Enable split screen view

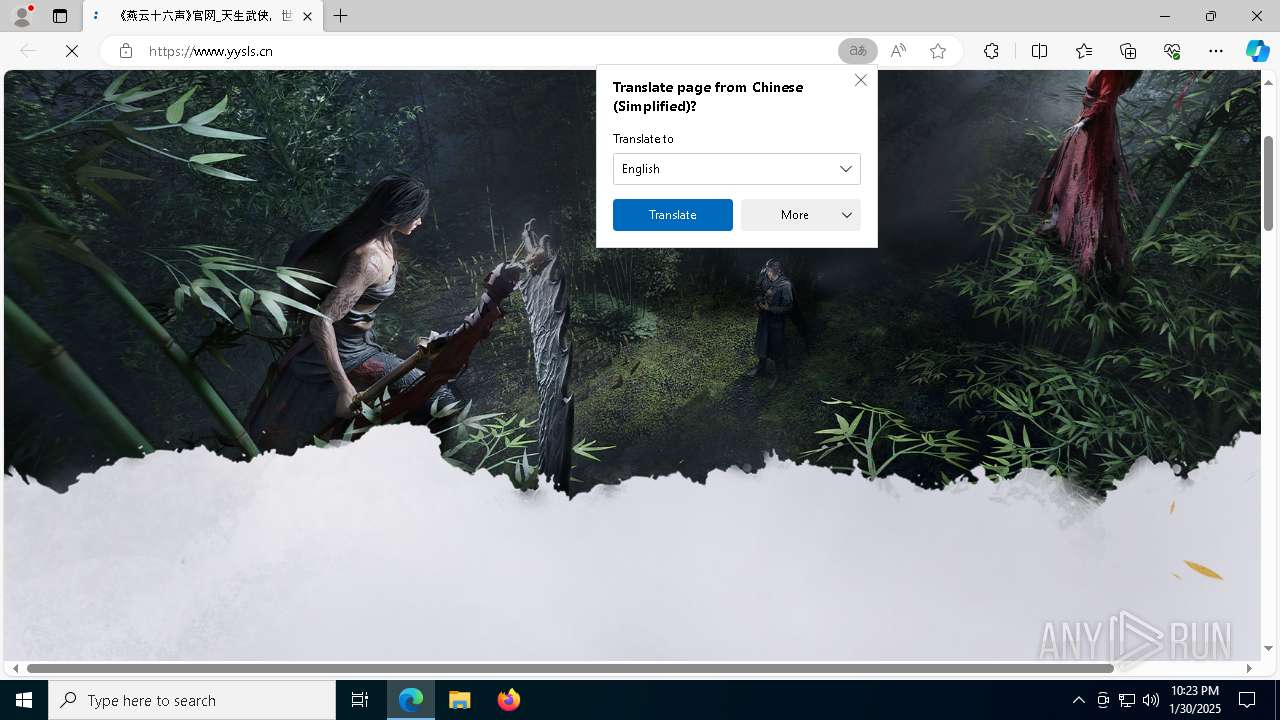coord(1040,51)
